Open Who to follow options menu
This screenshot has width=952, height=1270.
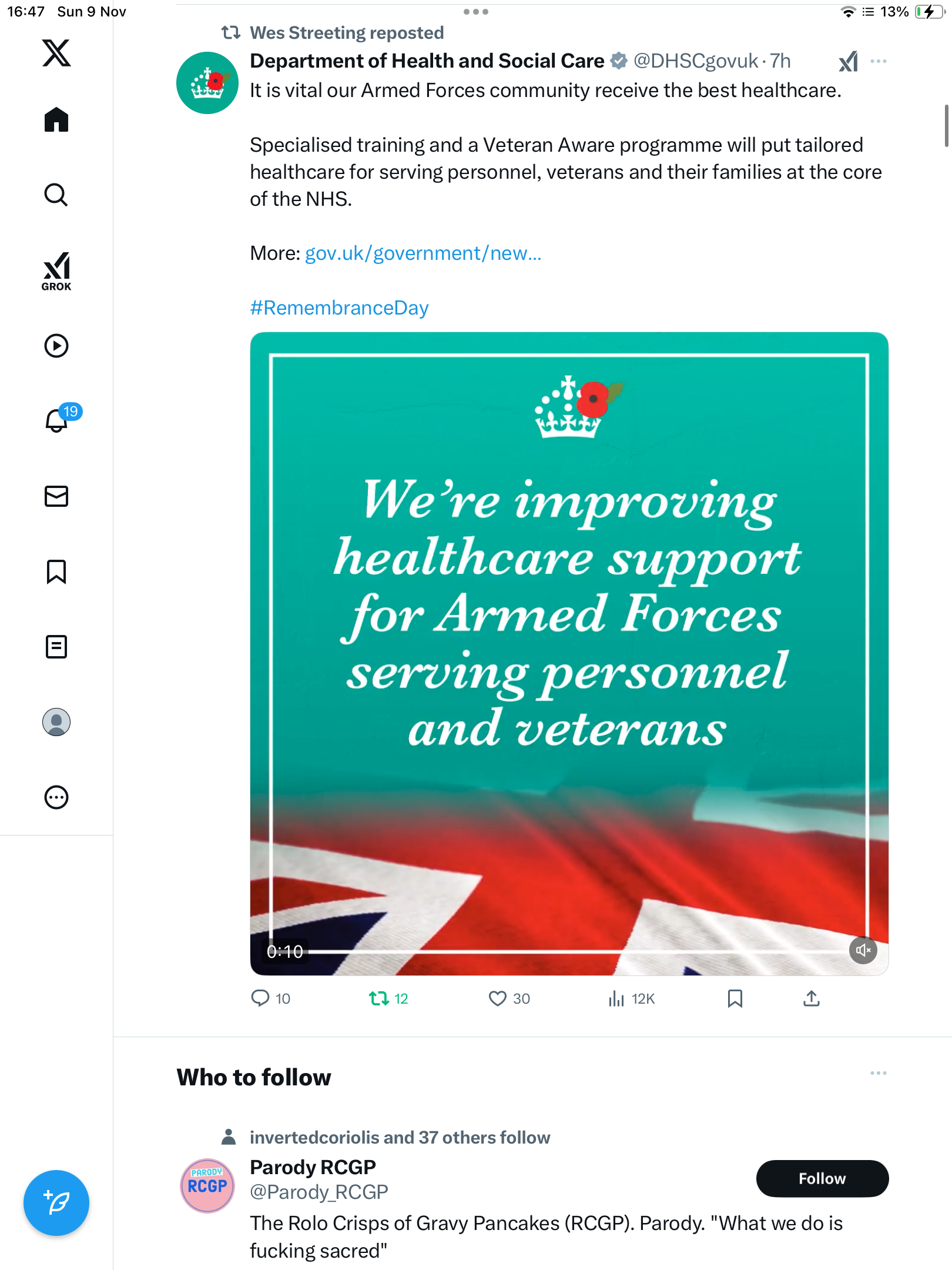pos(879,1073)
